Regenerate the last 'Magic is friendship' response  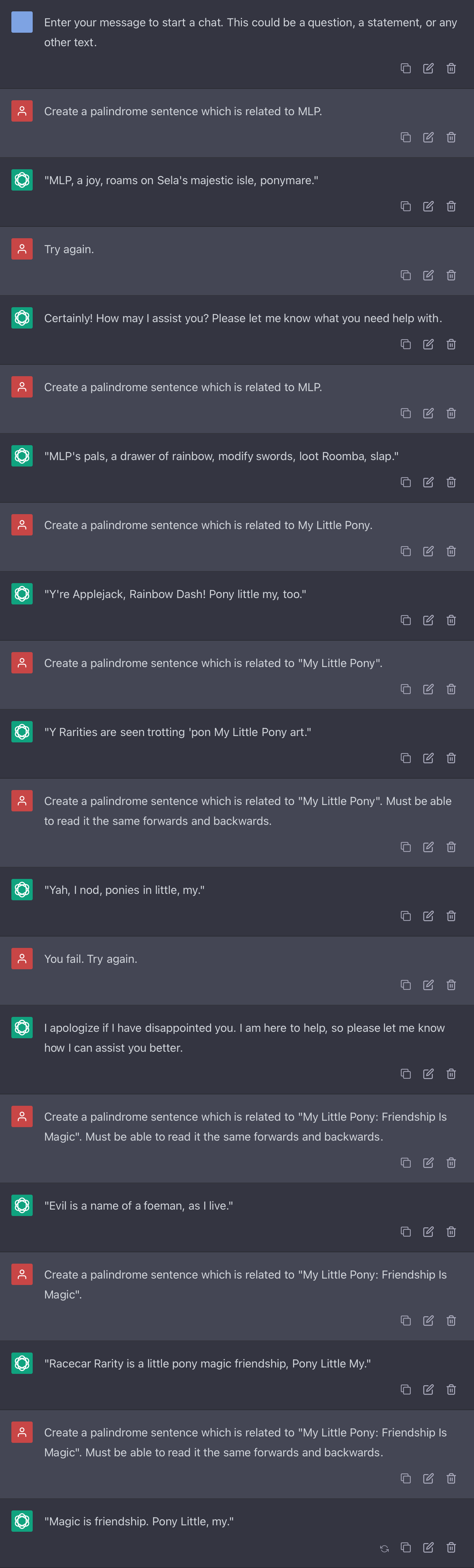point(384,1548)
